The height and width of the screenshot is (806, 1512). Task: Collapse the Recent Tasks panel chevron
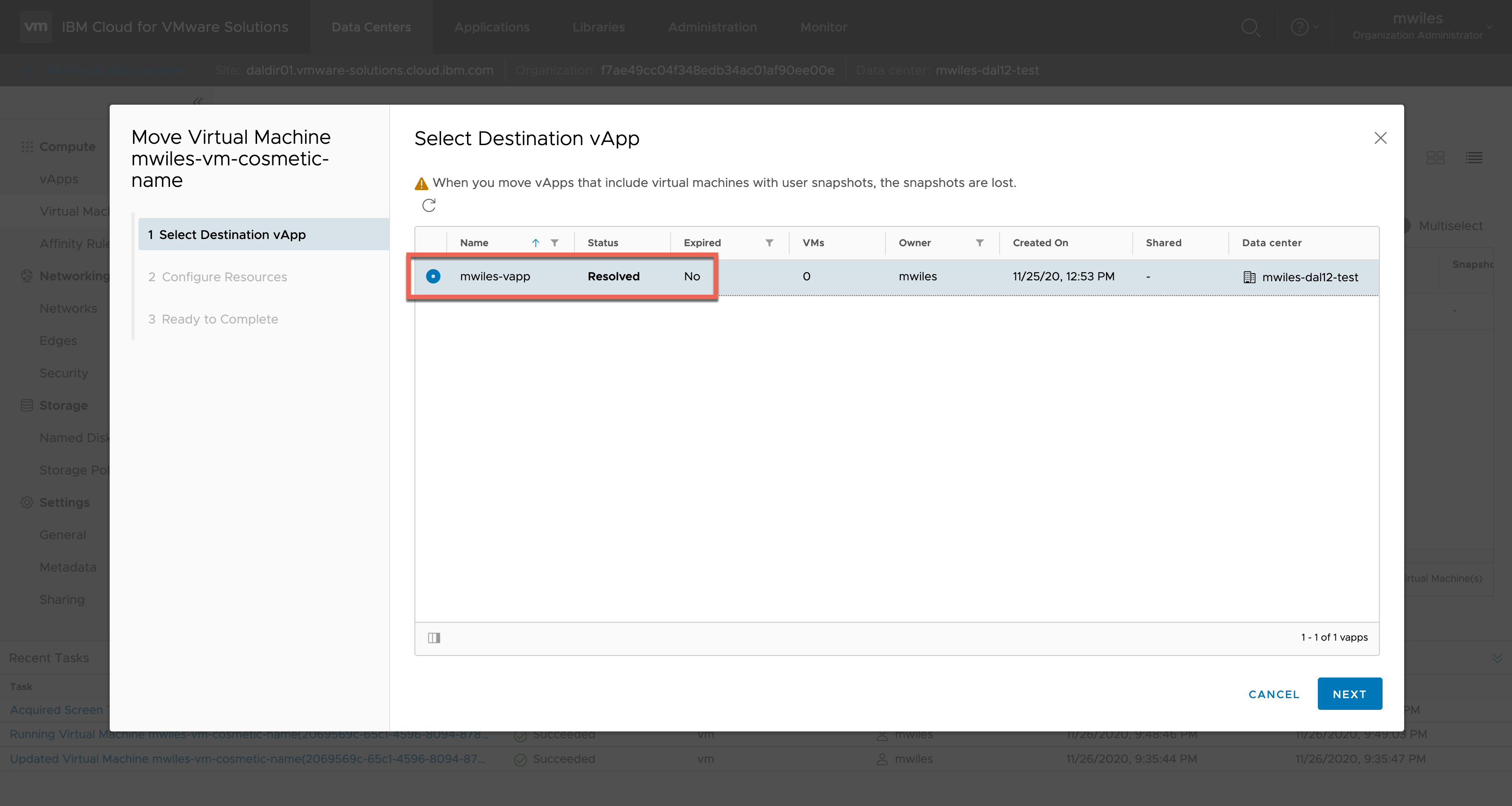click(1497, 658)
